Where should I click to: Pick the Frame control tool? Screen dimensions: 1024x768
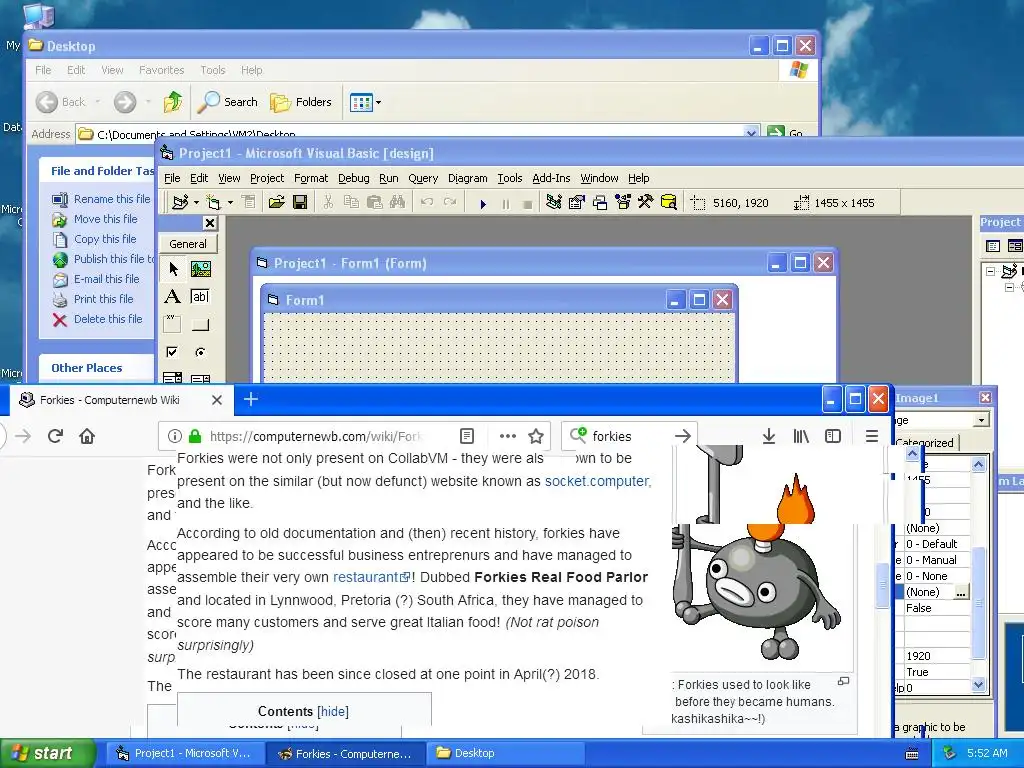click(172, 324)
